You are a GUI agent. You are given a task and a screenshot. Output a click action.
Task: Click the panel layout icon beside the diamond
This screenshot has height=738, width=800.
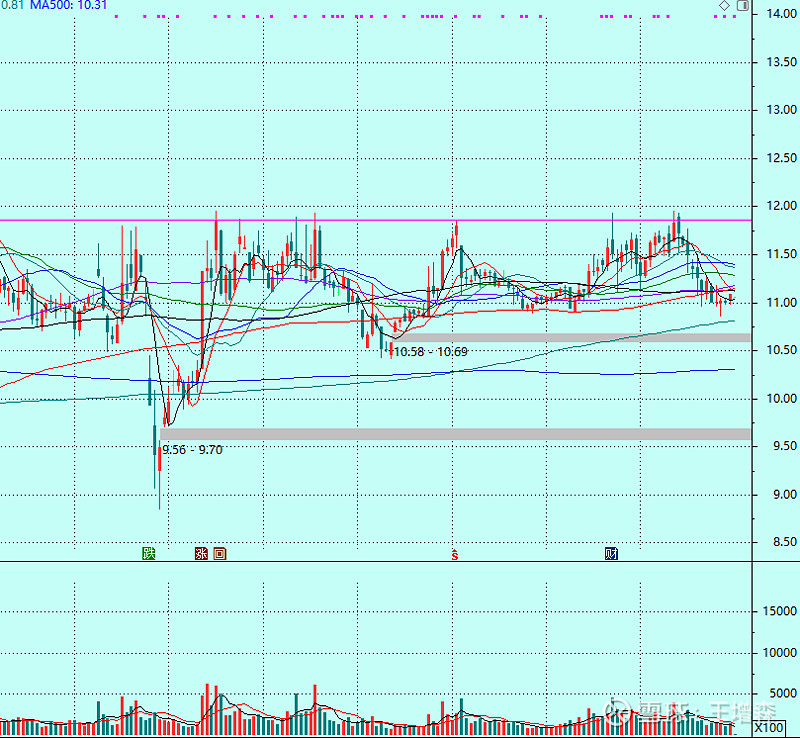[742, 6]
